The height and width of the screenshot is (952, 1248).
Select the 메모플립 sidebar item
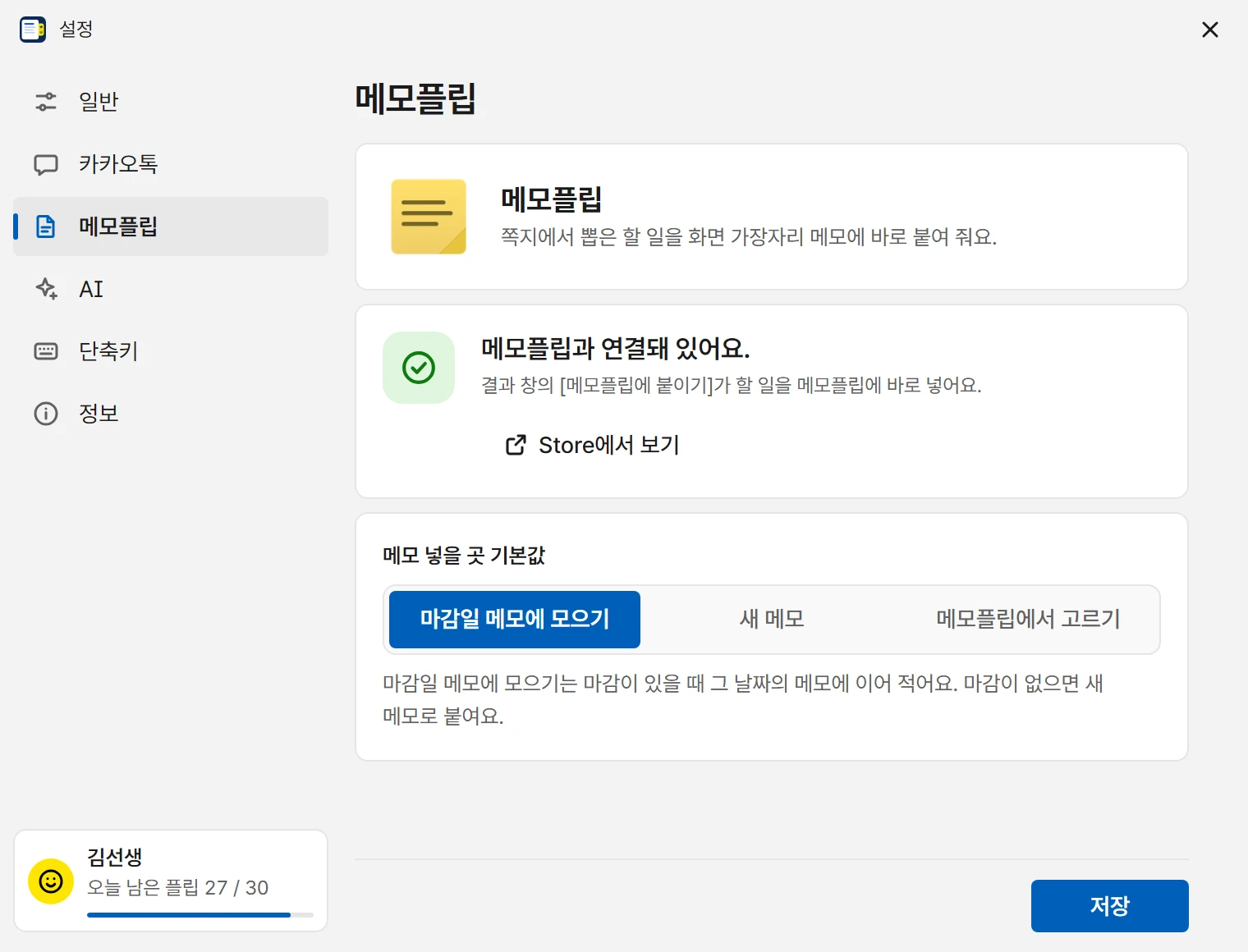(171, 227)
